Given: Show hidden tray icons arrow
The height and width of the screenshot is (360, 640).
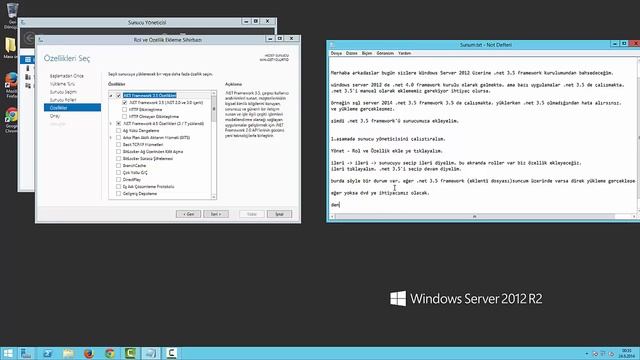Looking at the screenshot, I should coord(587,353).
